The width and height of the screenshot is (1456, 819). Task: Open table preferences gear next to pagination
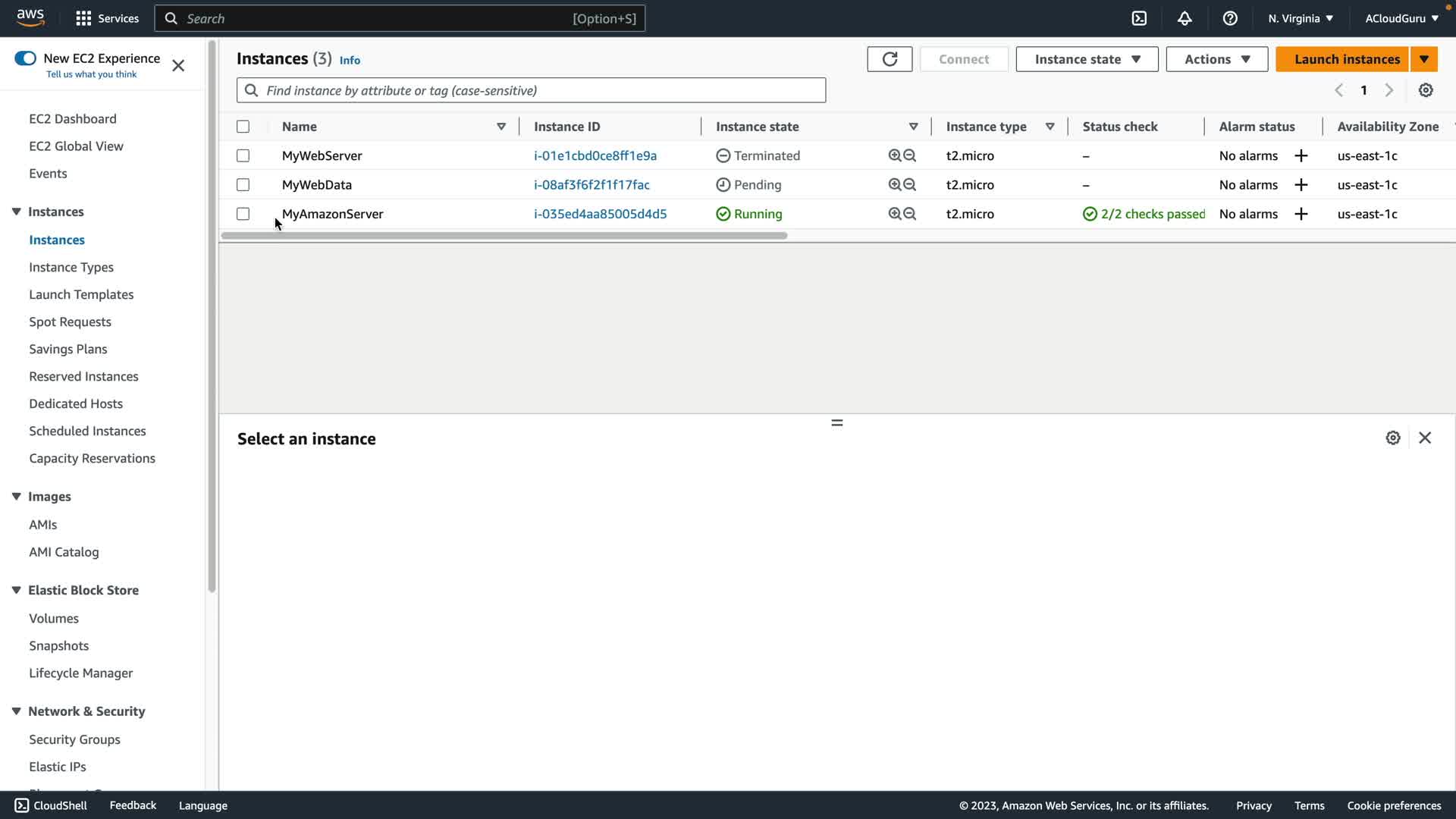[1426, 90]
